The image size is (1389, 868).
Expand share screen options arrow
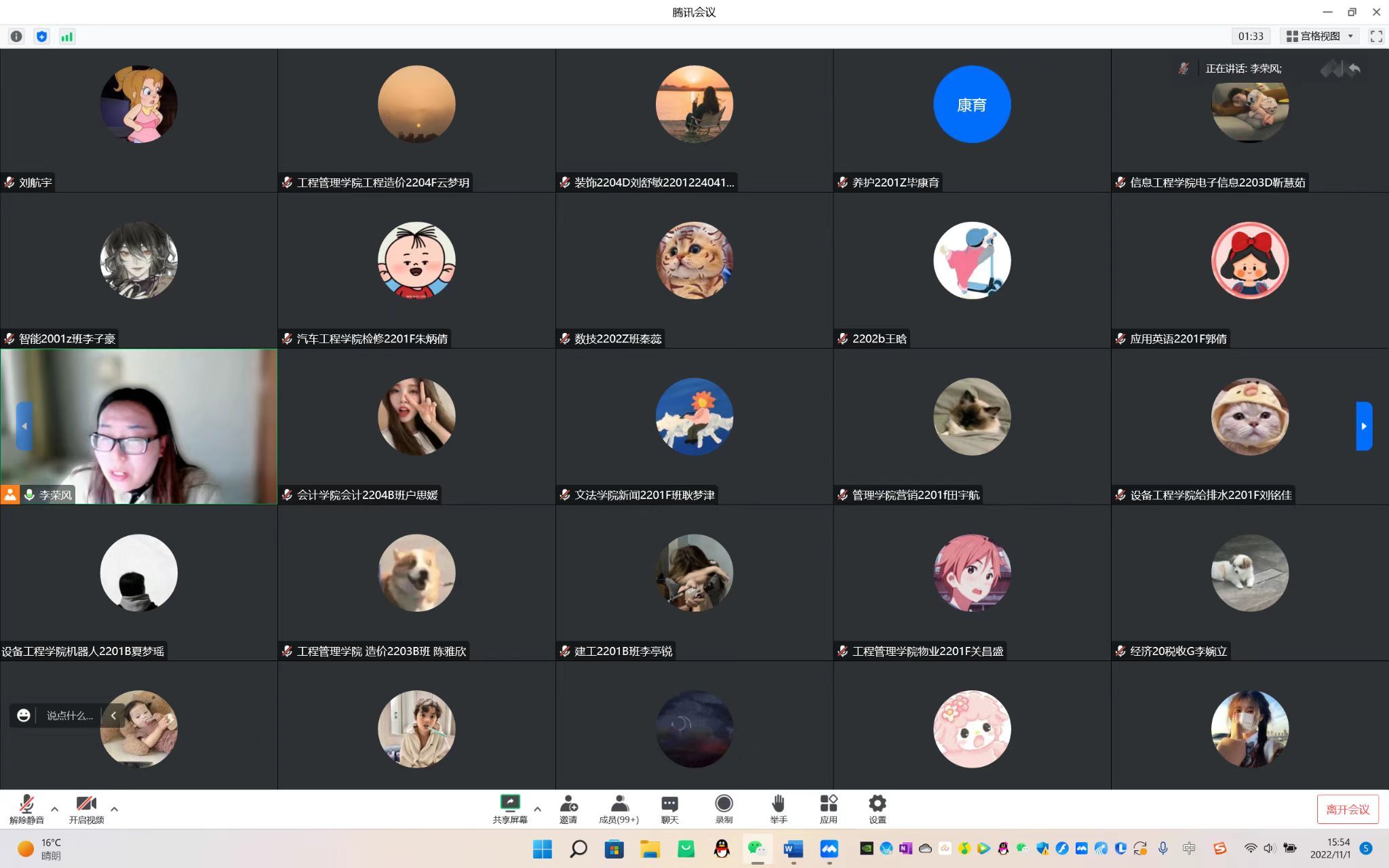tap(537, 809)
